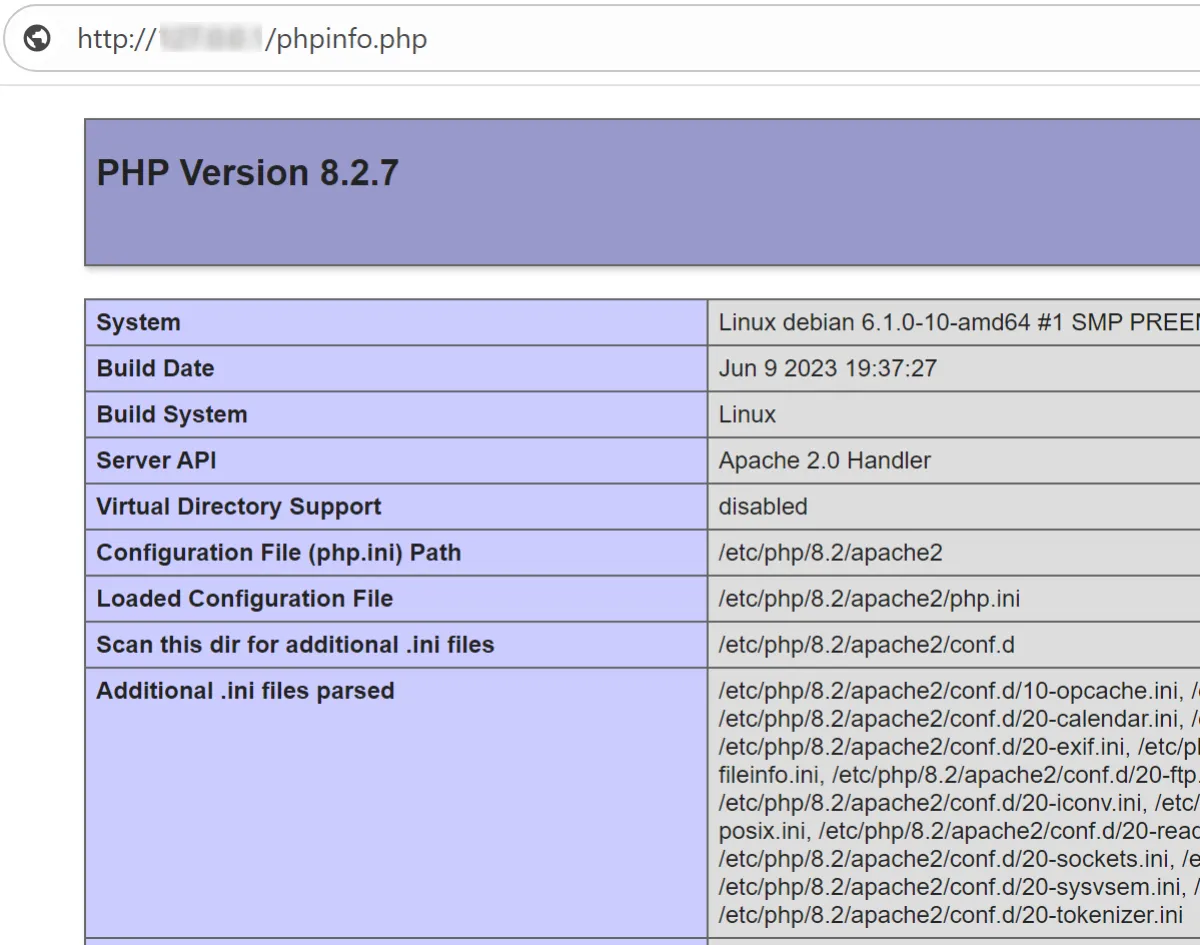Click the /etc/php/8.2/apache2 path value
Viewport: 1200px width, 945px height.
pyautogui.click(x=830, y=553)
